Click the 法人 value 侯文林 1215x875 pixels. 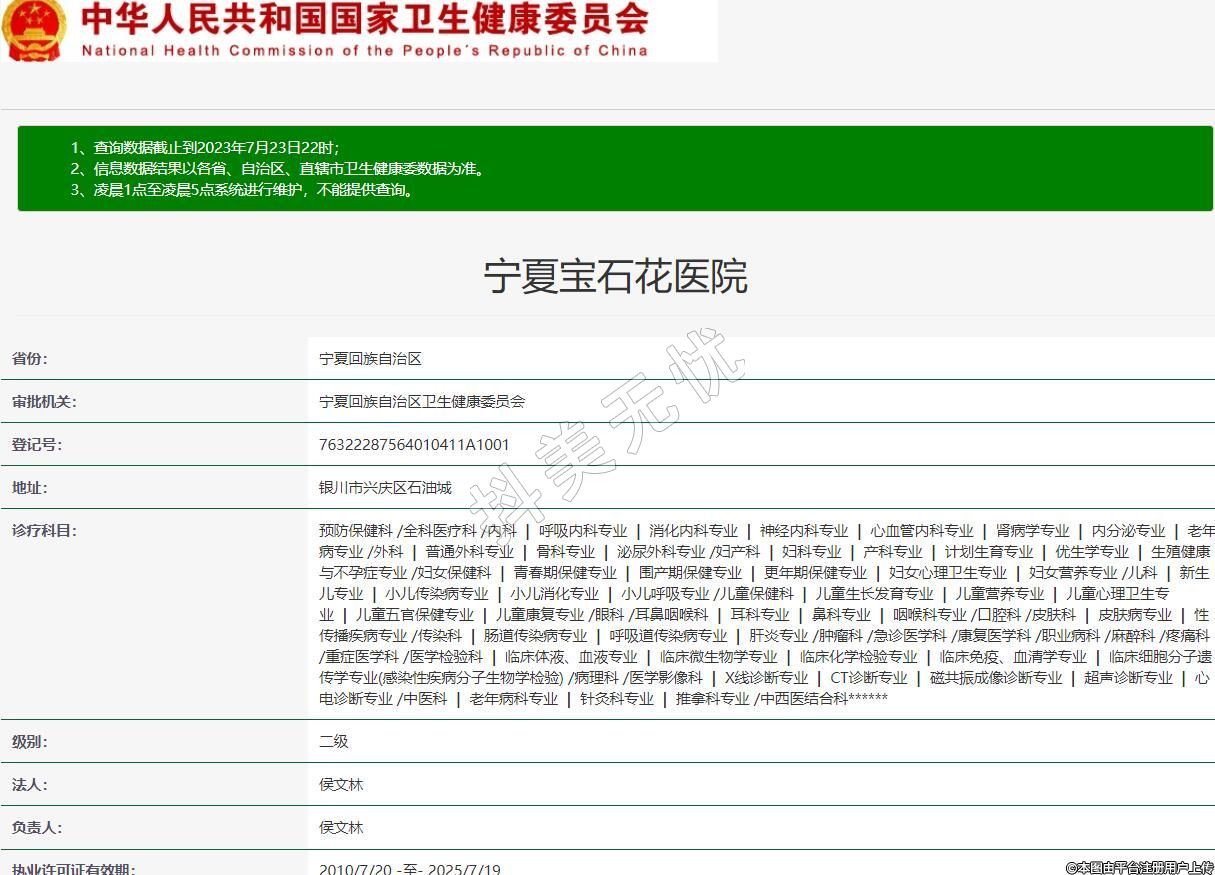click(341, 785)
